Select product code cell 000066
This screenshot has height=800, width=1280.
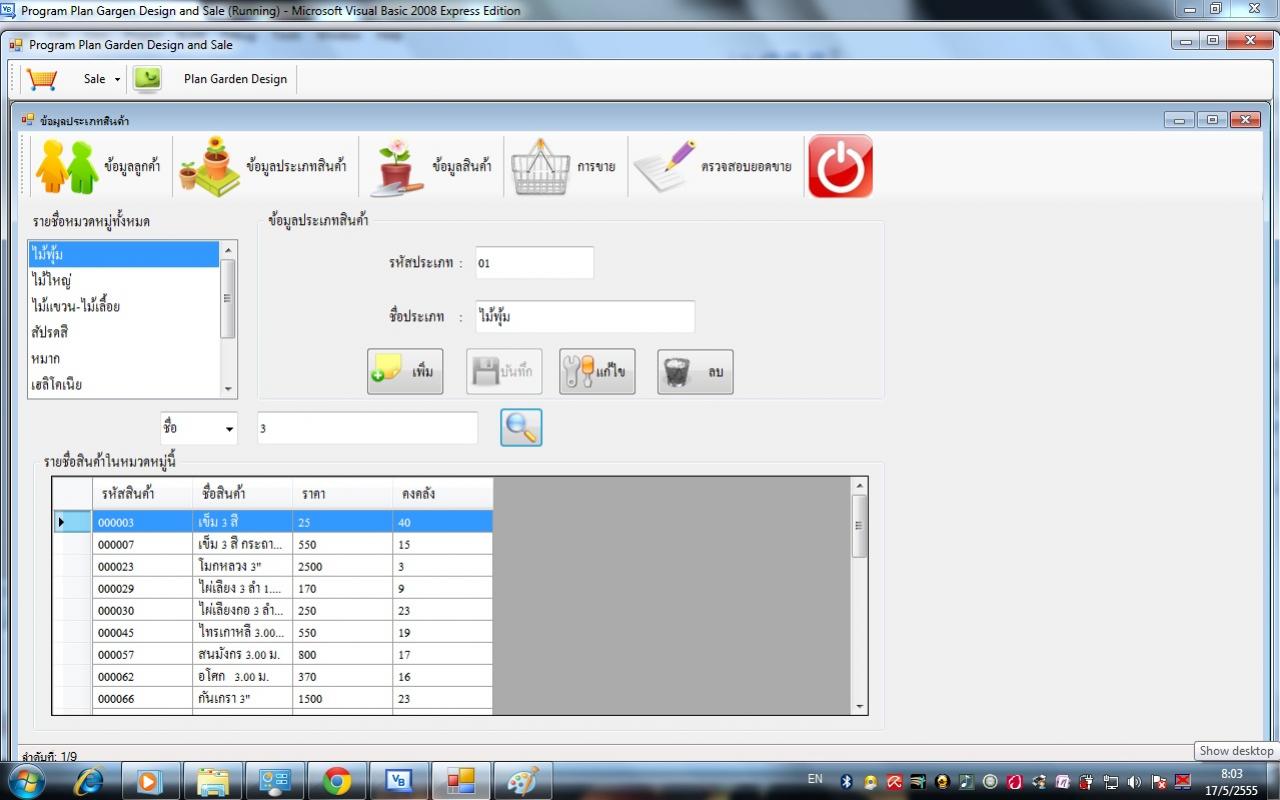pyautogui.click(x=142, y=698)
